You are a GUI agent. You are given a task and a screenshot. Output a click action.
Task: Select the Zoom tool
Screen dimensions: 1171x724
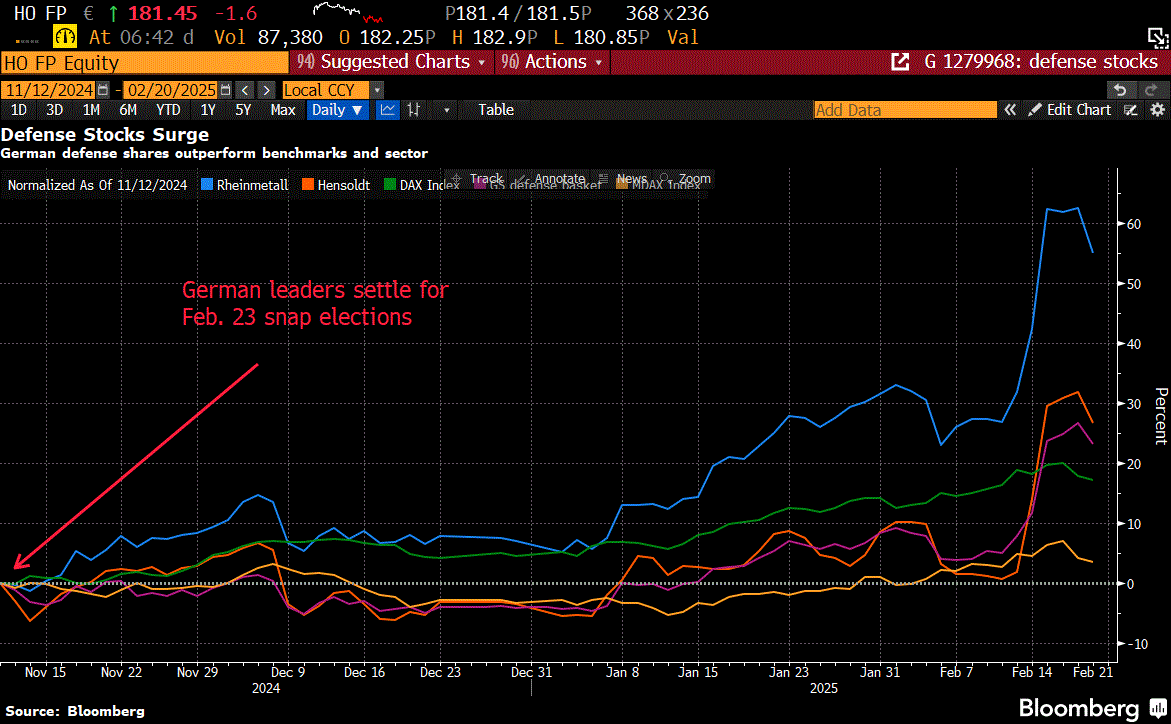[x=685, y=179]
